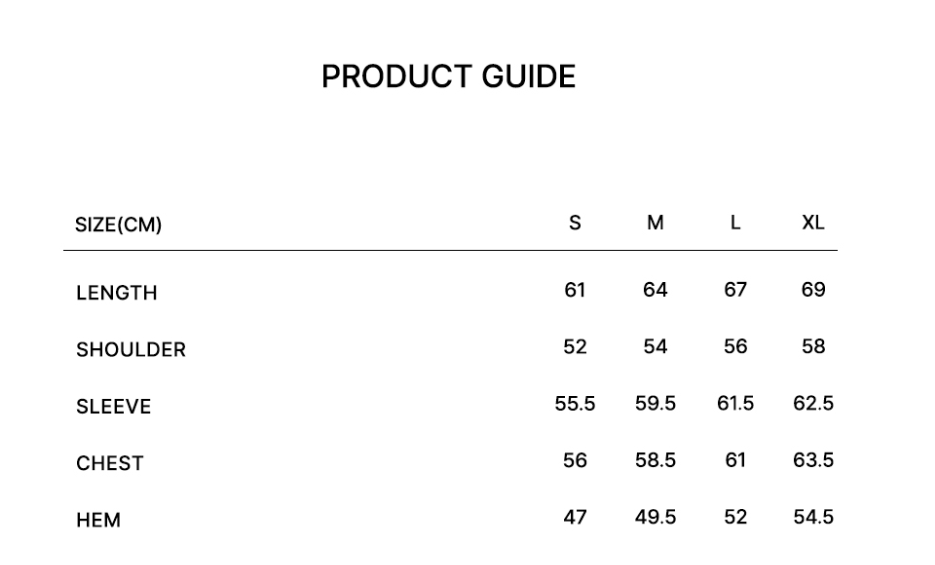Click the SLEEVE value 62.5 for XL

point(813,404)
